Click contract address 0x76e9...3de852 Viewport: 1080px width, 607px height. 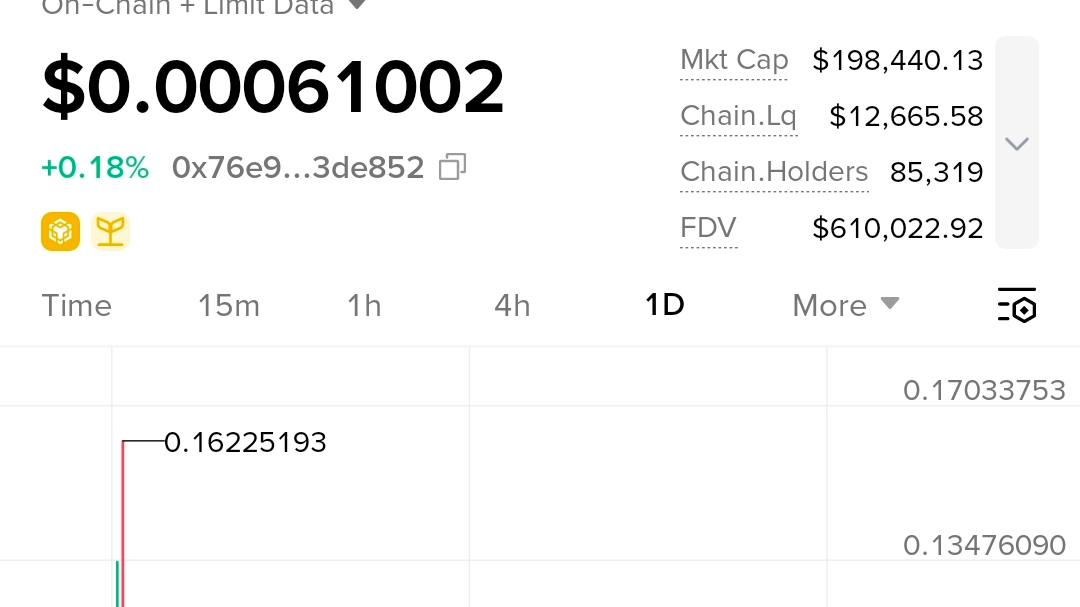298,167
